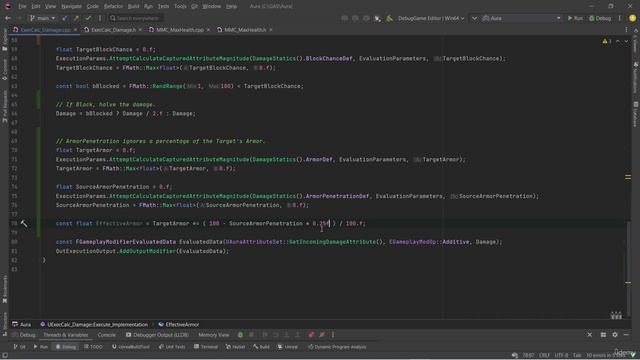The height and width of the screenshot is (360, 640).
Task: Click the warning indicator in editor corner
Action: pos(607,41)
